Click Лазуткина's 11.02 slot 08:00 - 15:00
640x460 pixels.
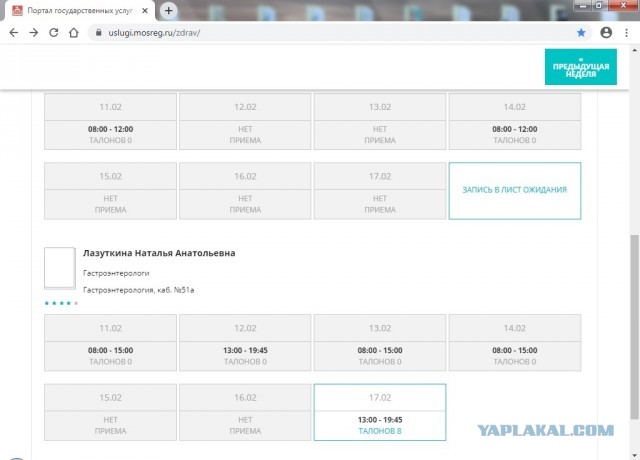click(111, 343)
